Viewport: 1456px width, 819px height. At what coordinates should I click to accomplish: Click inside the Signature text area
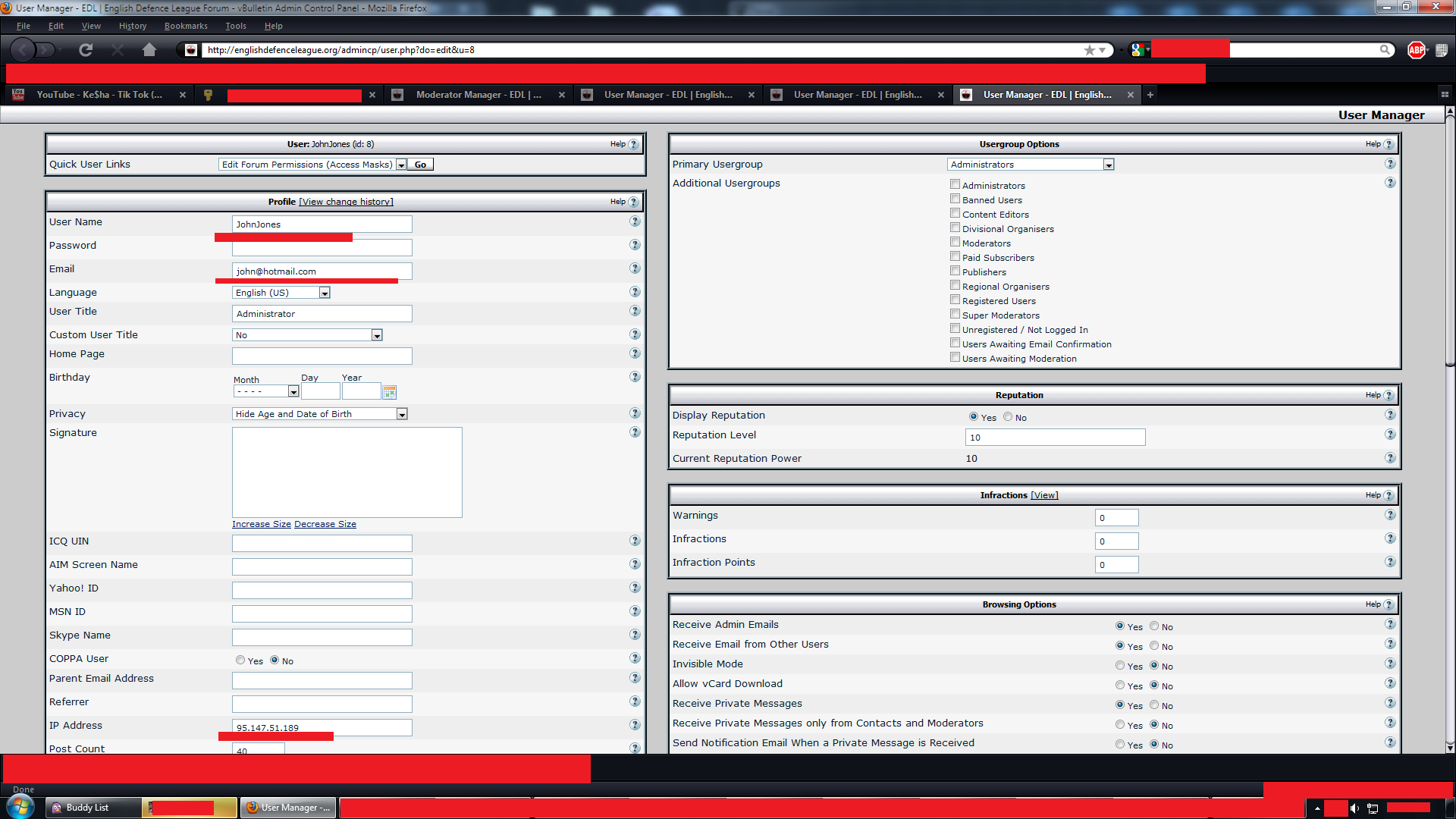347,472
